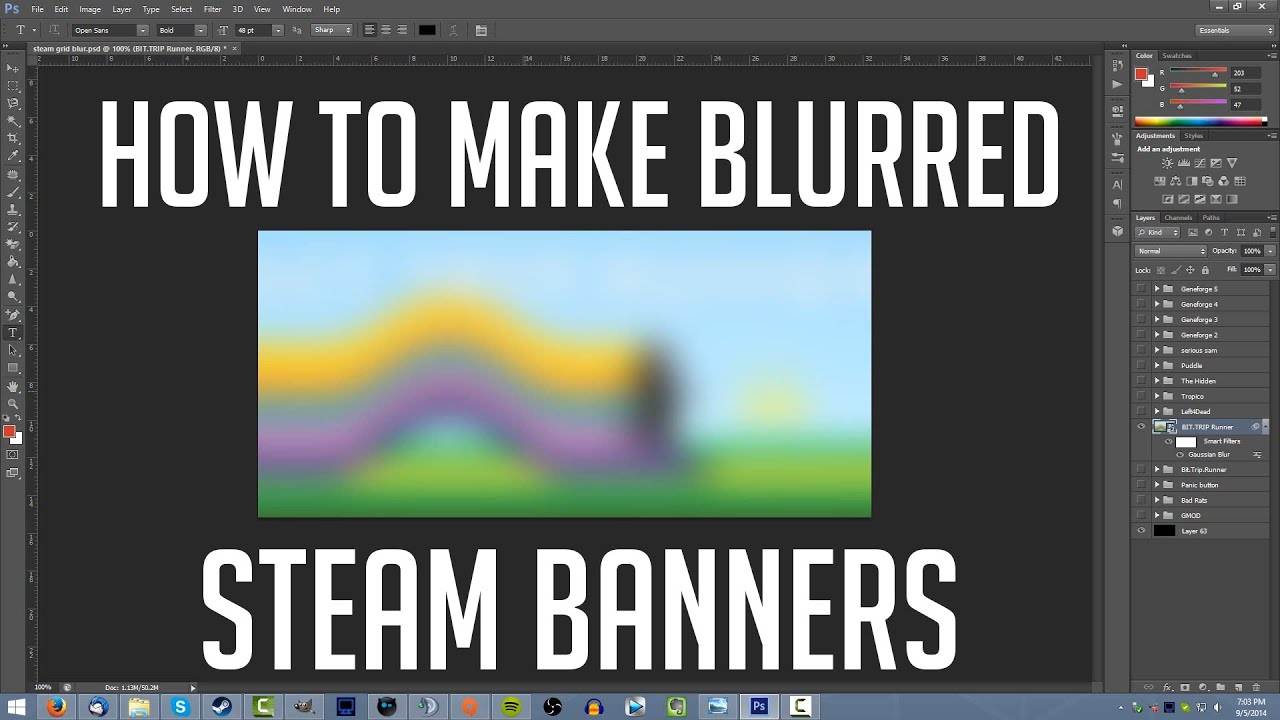Select the Zoom tool in toolbox
Image resolution: width=1280 pixels, height=720 pixels.
coord(13,403)
